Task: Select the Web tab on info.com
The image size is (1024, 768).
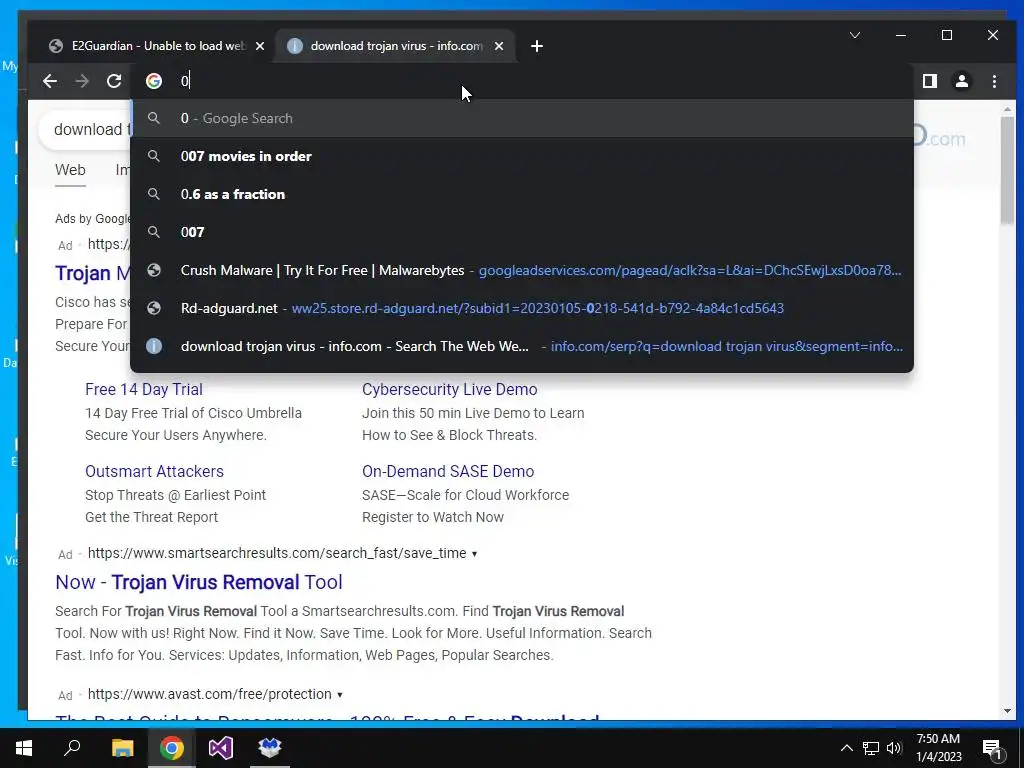Action: point(70,170)
